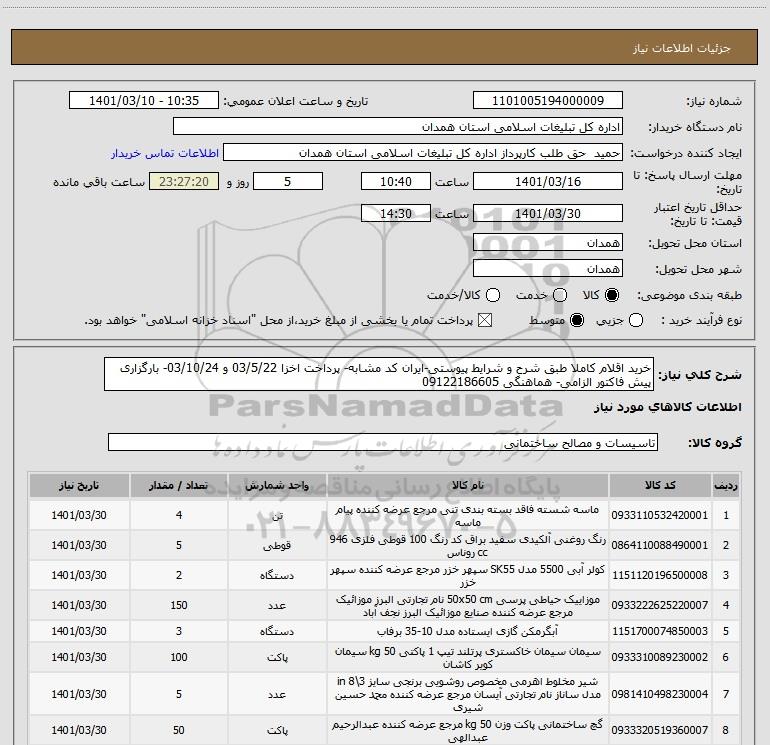770x745 pixels.
Task: Click the شیر مخلوط اهرمی item name
Action: click(468, 694)
